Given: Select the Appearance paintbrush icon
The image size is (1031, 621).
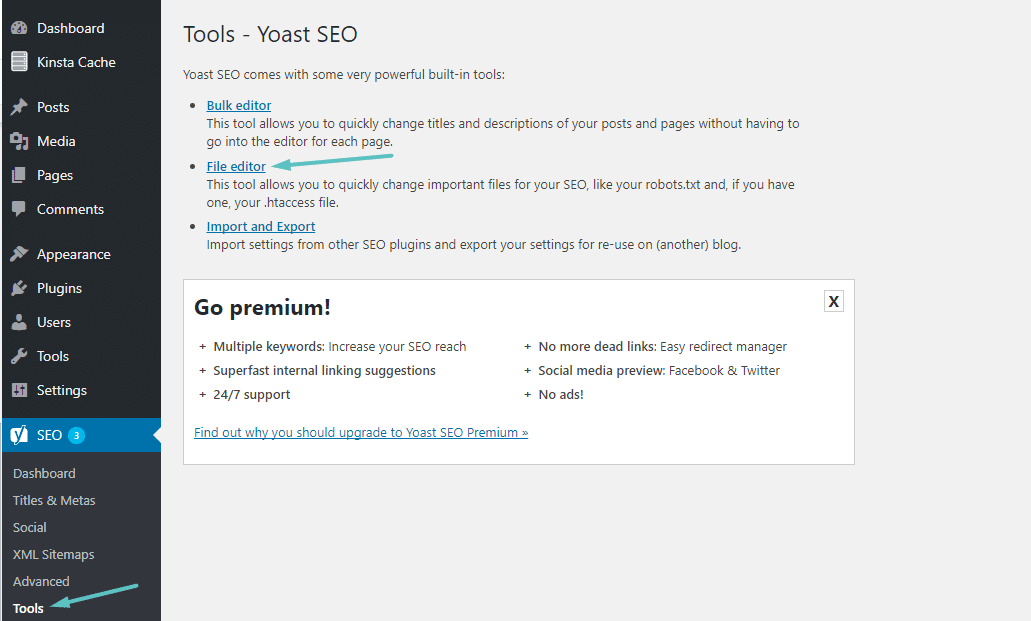Looking at the screenshot, I should (x=21, y=253).
